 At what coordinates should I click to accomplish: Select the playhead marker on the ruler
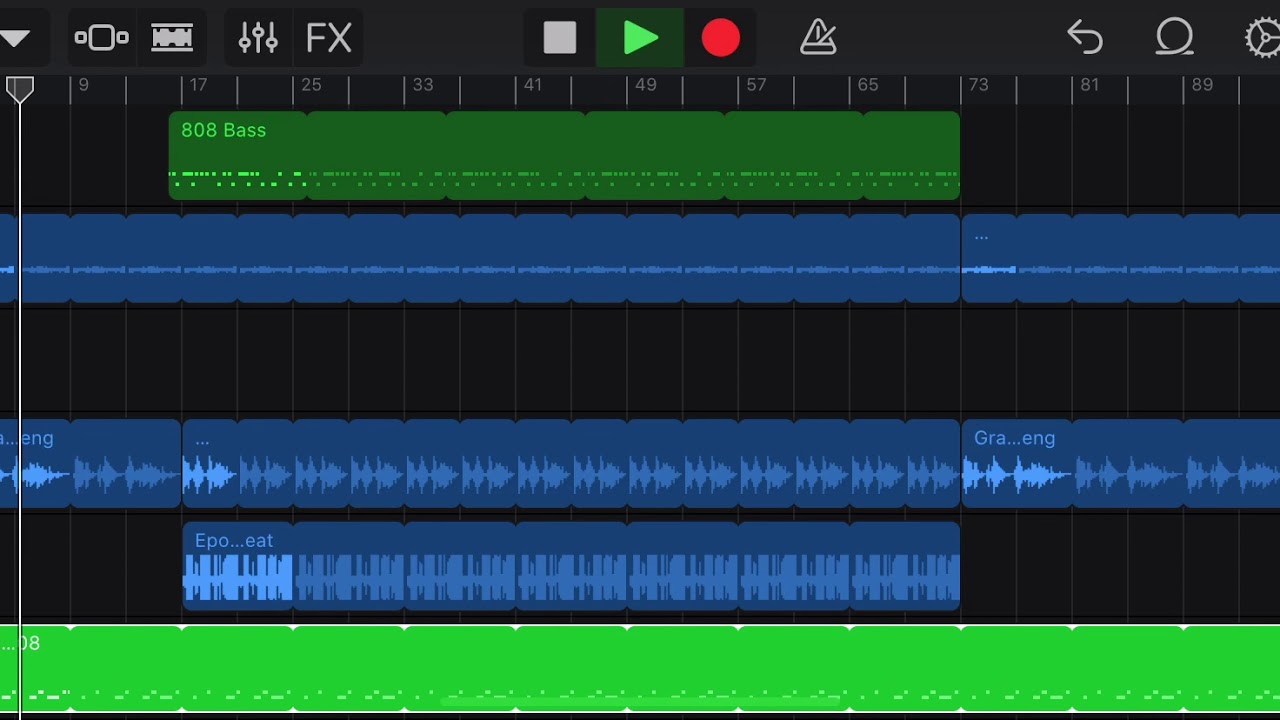[x=19, y=90]
